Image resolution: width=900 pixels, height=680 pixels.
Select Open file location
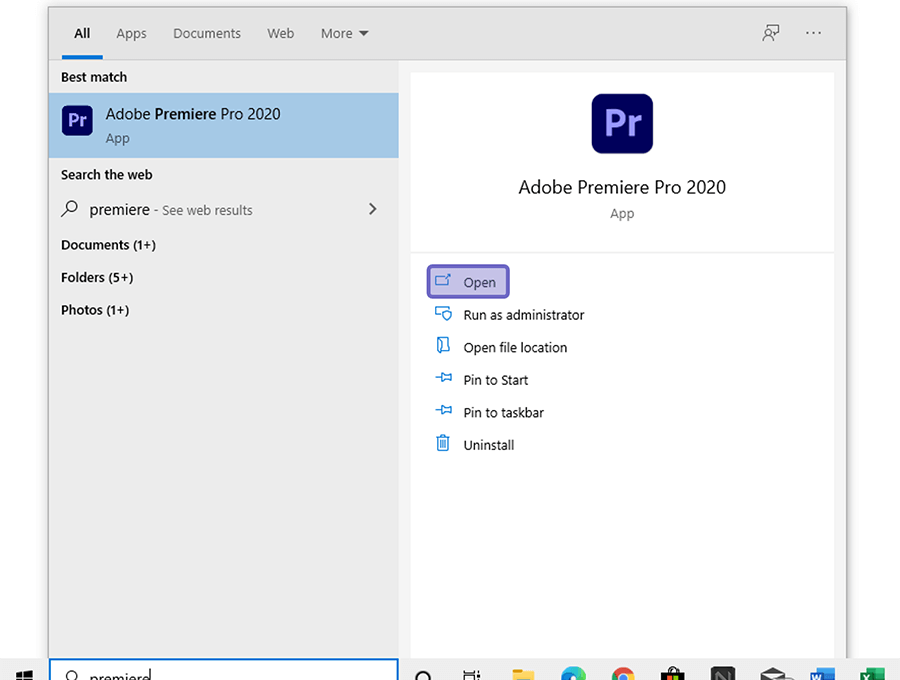pos(515,347)
